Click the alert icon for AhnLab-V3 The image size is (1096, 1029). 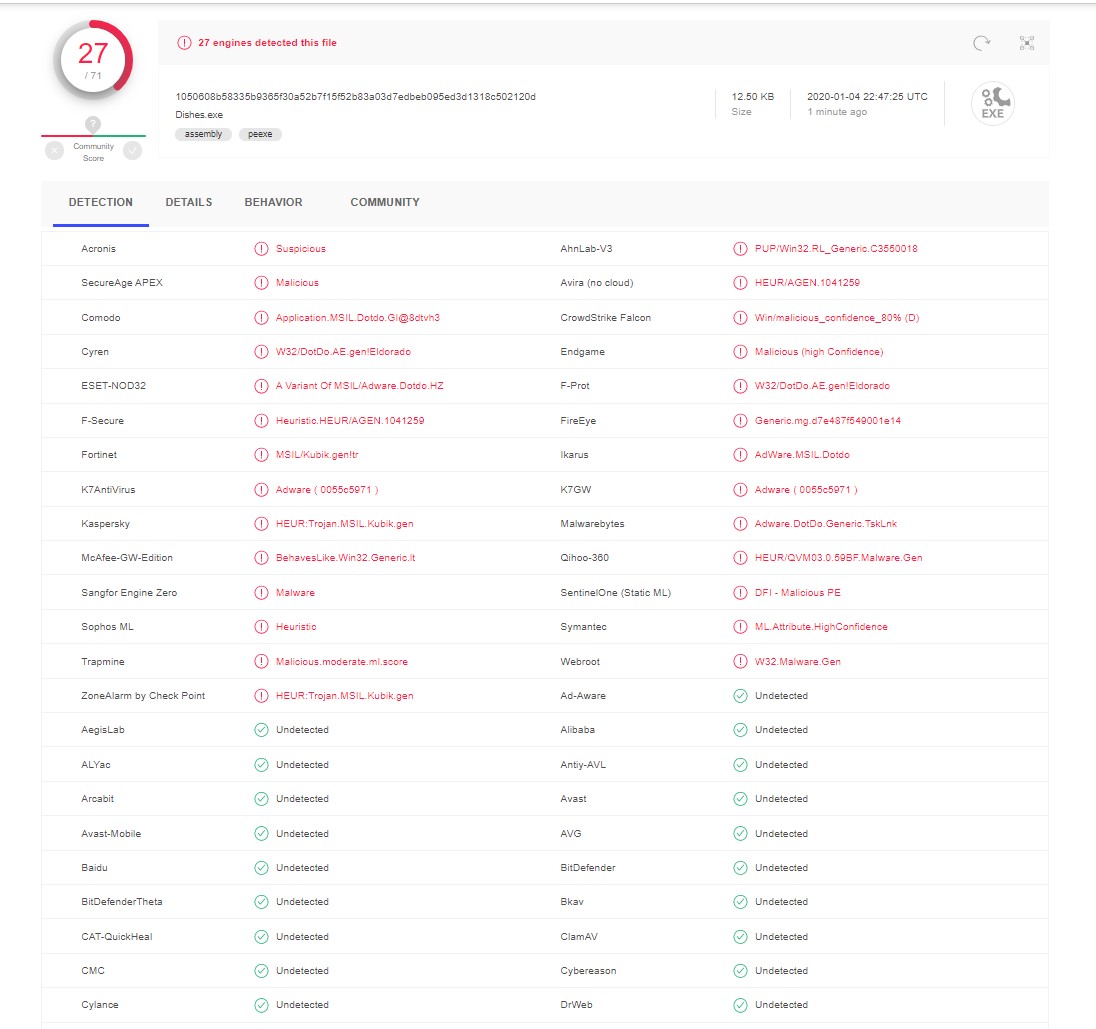(x=740, y=249)
